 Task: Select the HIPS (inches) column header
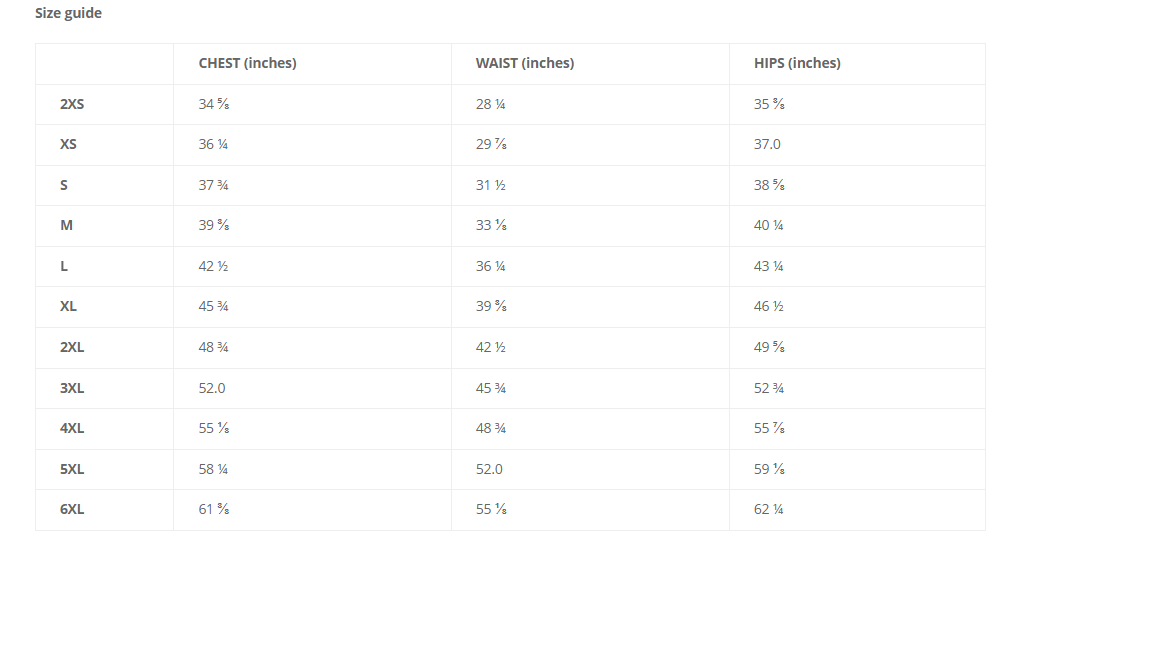coord(797,63)
